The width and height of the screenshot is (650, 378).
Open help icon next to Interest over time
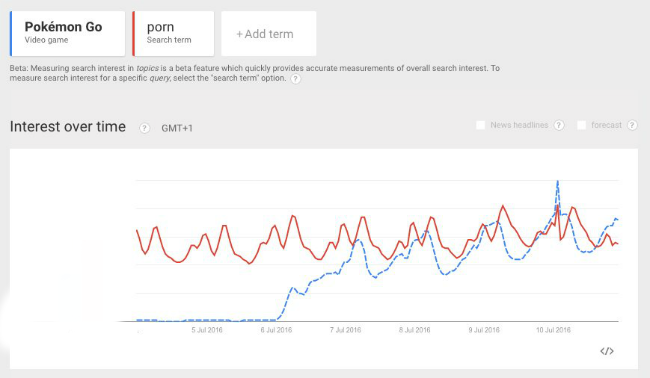pos(144,128)
